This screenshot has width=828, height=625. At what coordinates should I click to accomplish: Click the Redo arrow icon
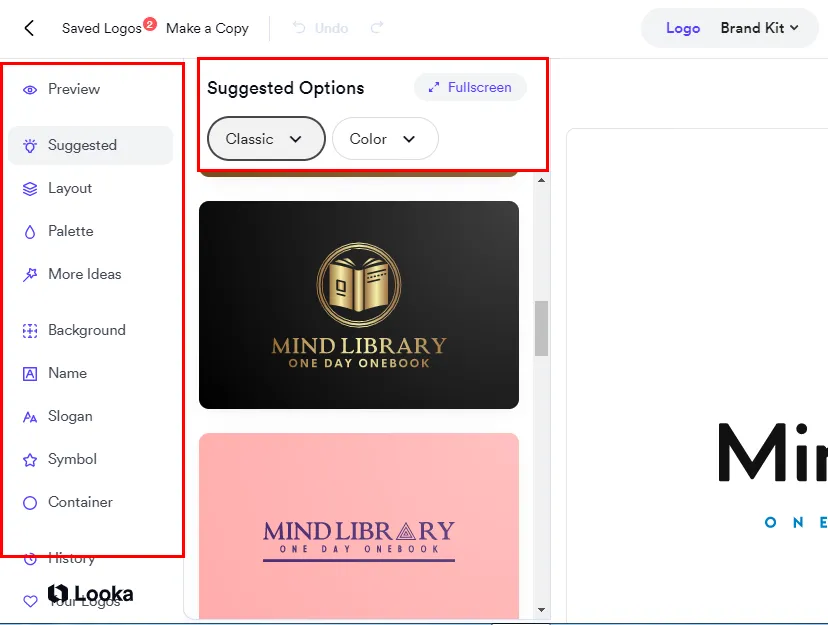[x=377, y=27]
